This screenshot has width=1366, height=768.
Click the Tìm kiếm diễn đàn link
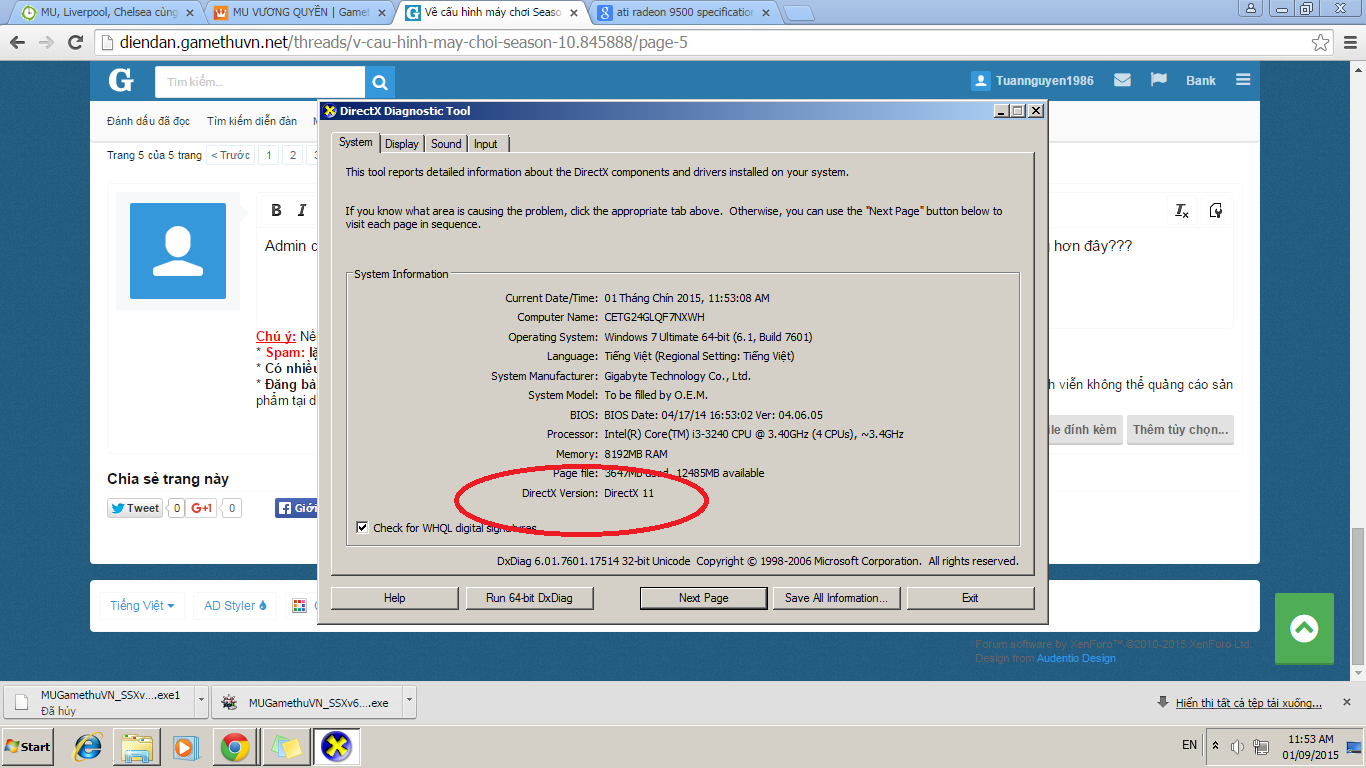pyautogui.click(x=252, y=121)
